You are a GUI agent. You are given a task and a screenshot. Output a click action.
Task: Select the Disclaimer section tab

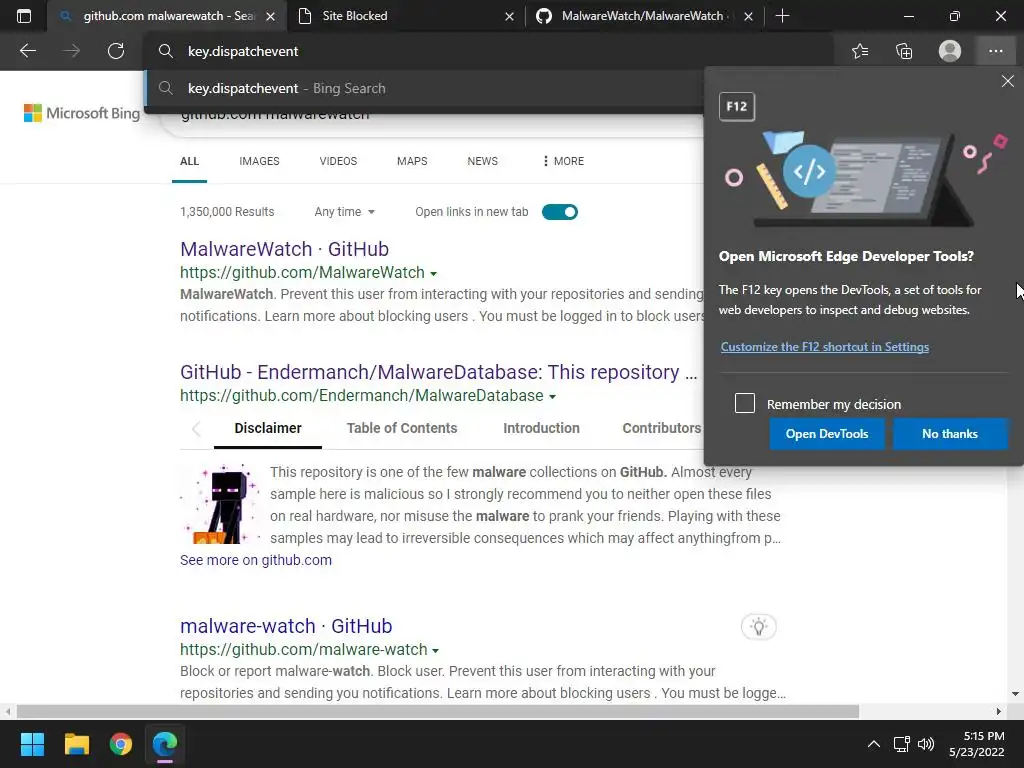click(268, 428)
